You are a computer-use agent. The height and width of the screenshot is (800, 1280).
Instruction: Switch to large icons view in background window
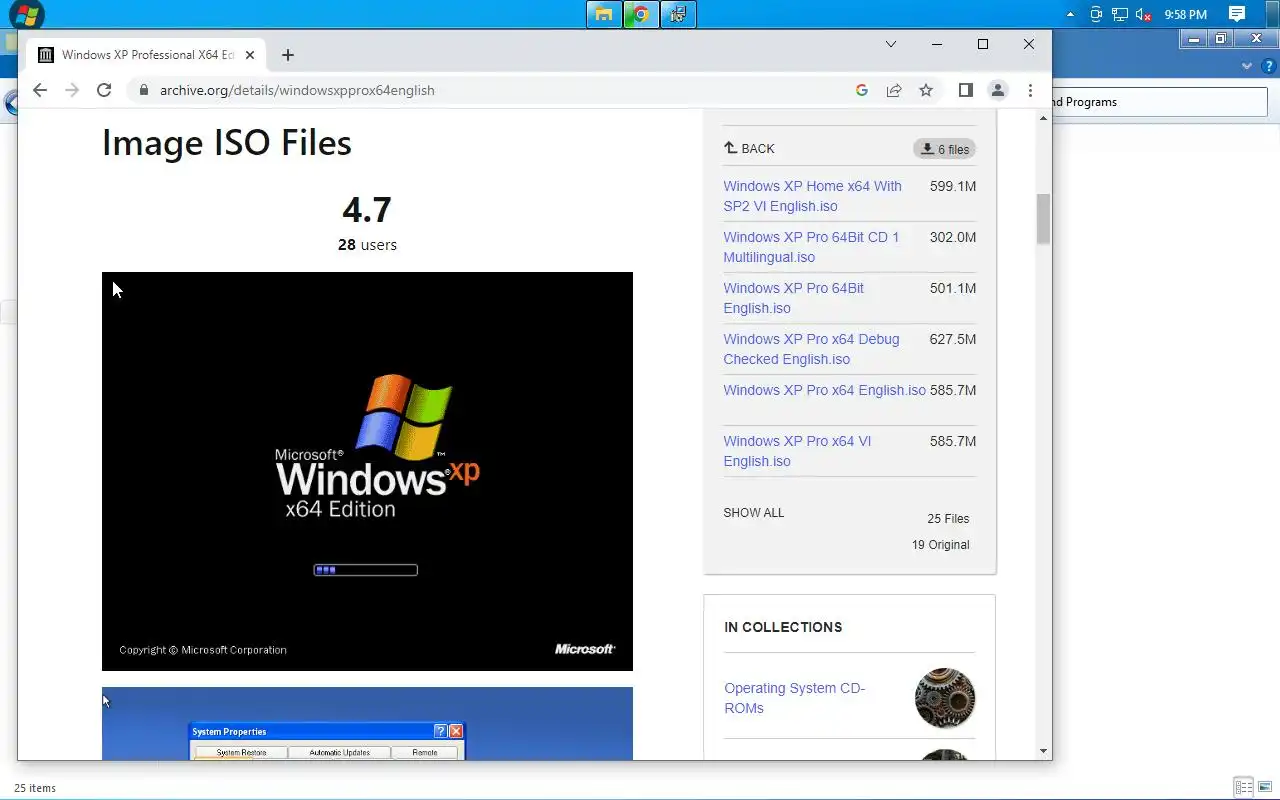tap(1265, 787)
